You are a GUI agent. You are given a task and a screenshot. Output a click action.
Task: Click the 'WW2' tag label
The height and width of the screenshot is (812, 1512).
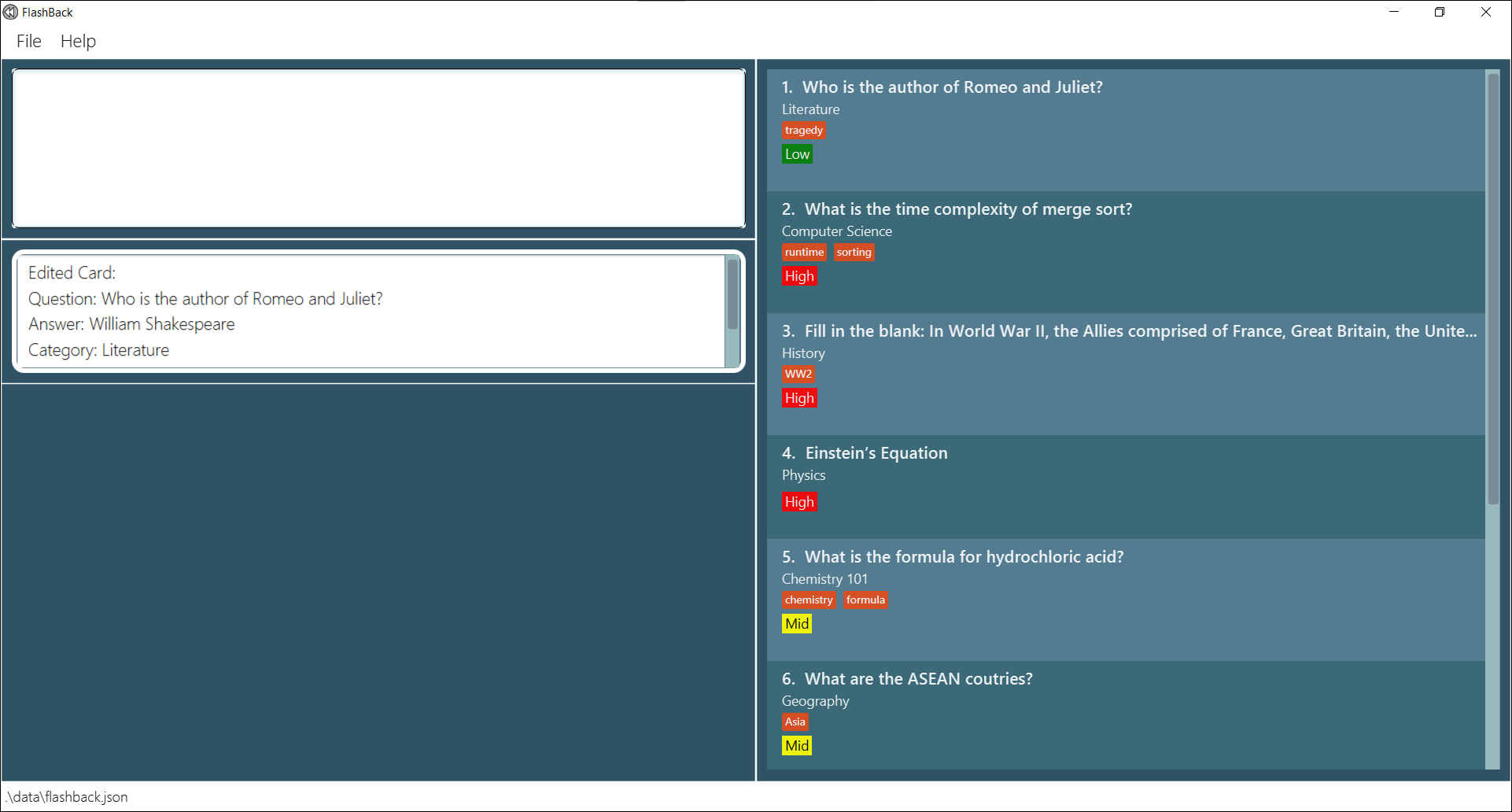click(x=798, y=375)
